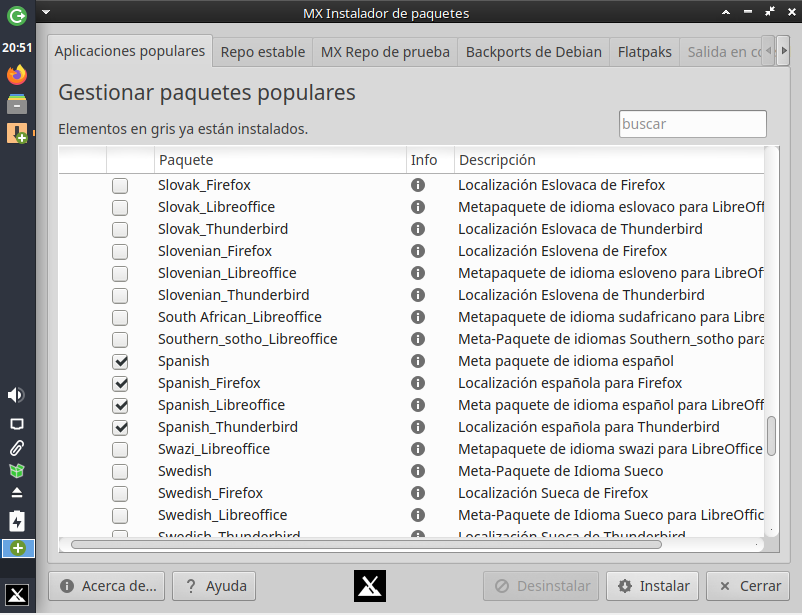Open the volume control in the panel
This screenshot has width=802, height=615.
pos(16,395)
